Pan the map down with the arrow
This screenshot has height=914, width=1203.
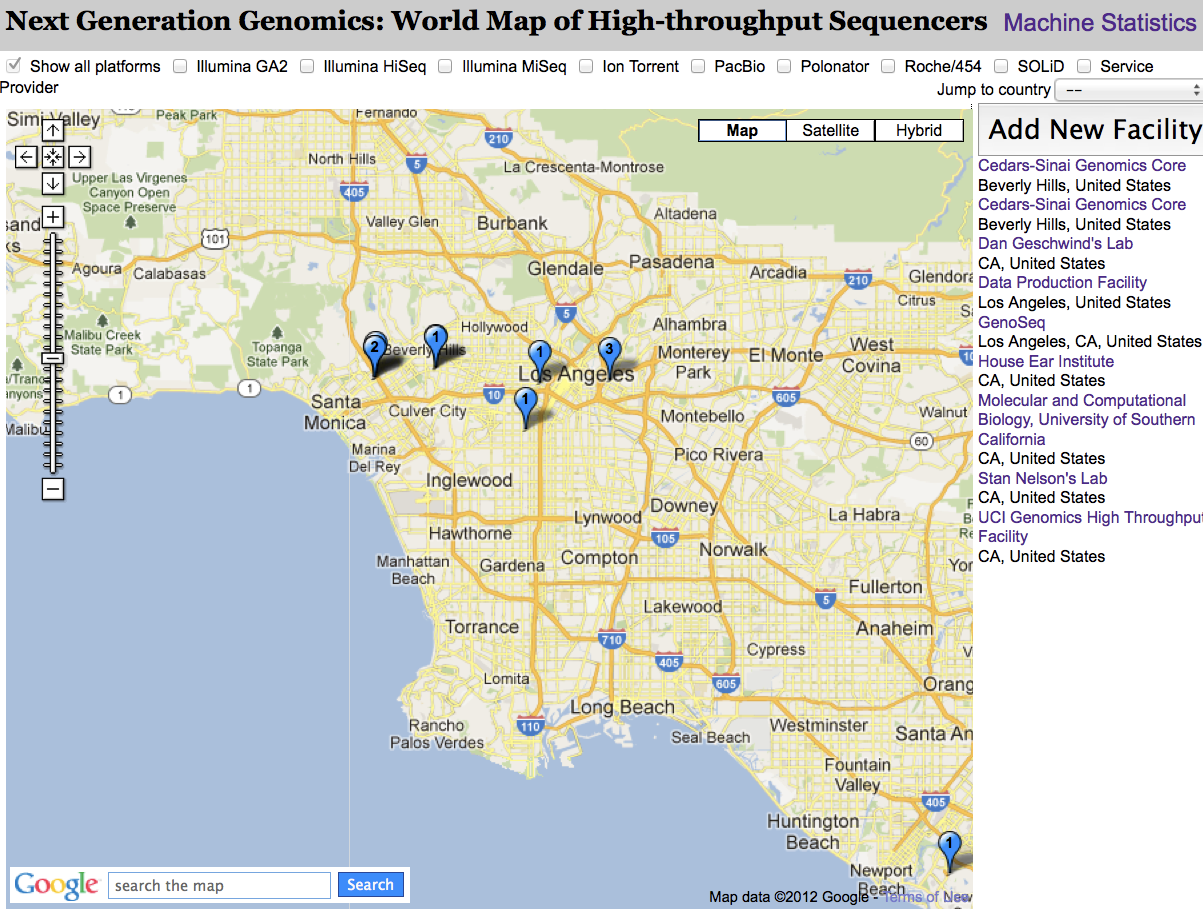coord(53,183)
